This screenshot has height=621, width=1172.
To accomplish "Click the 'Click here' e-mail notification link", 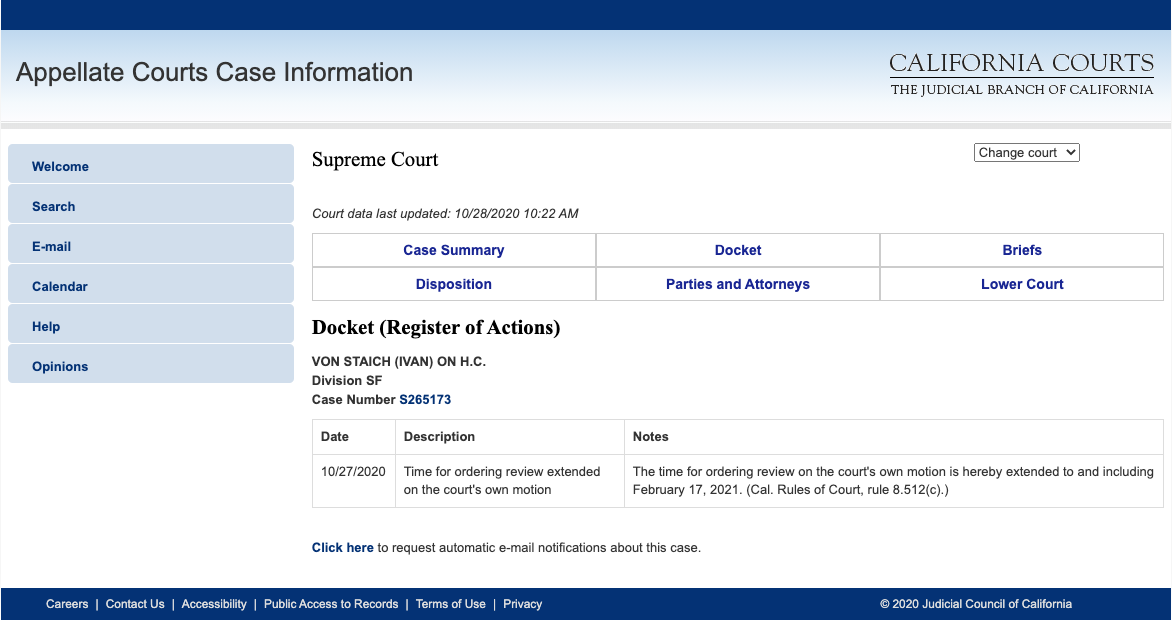I will (x=342, y=548).
